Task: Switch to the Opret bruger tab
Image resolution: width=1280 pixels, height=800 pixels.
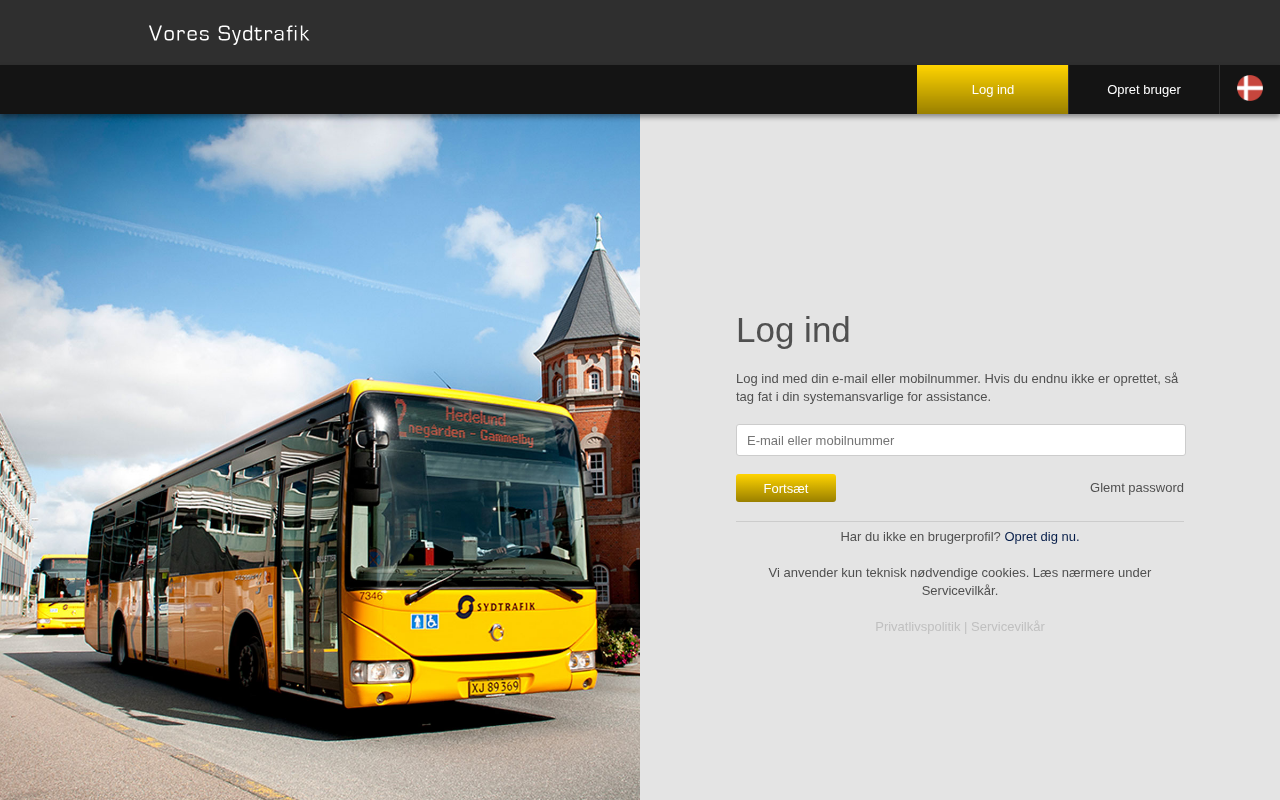Action: tap(1144, 90)
